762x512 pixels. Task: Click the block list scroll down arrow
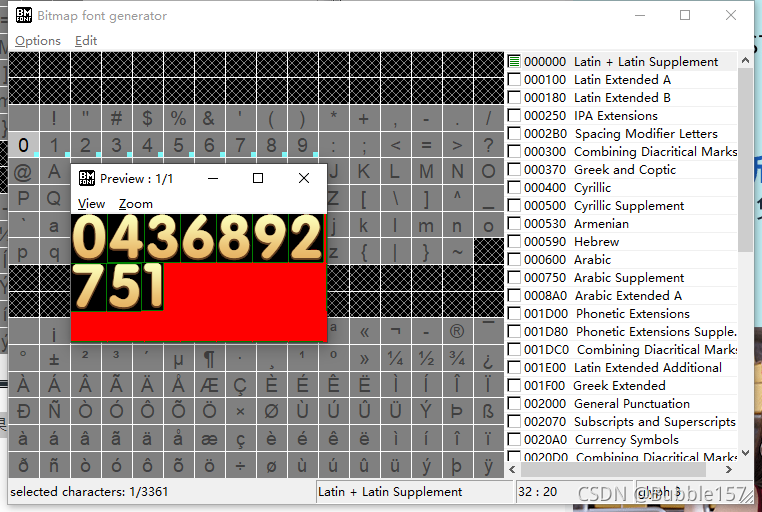point(745,452)
